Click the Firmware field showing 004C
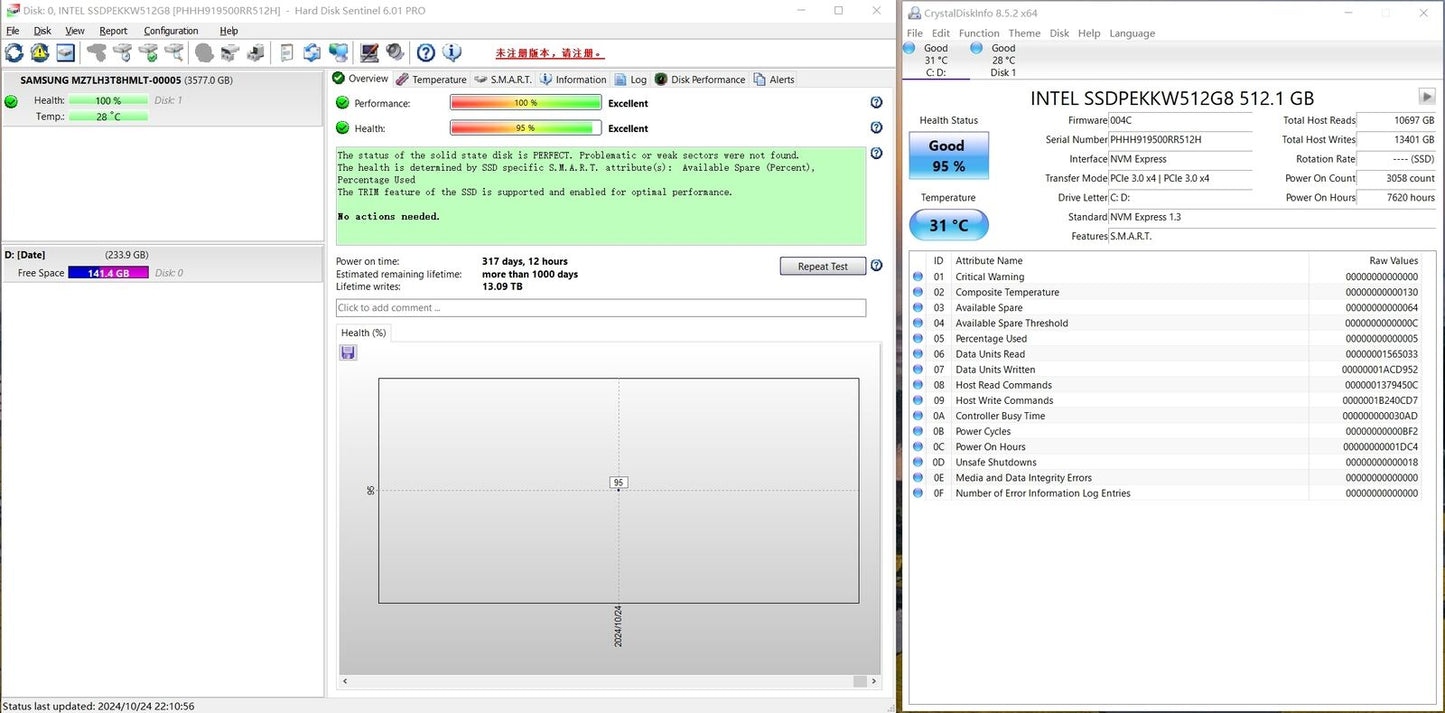1445x713 pixels. pyautogui.click(x=1180, y=120)
